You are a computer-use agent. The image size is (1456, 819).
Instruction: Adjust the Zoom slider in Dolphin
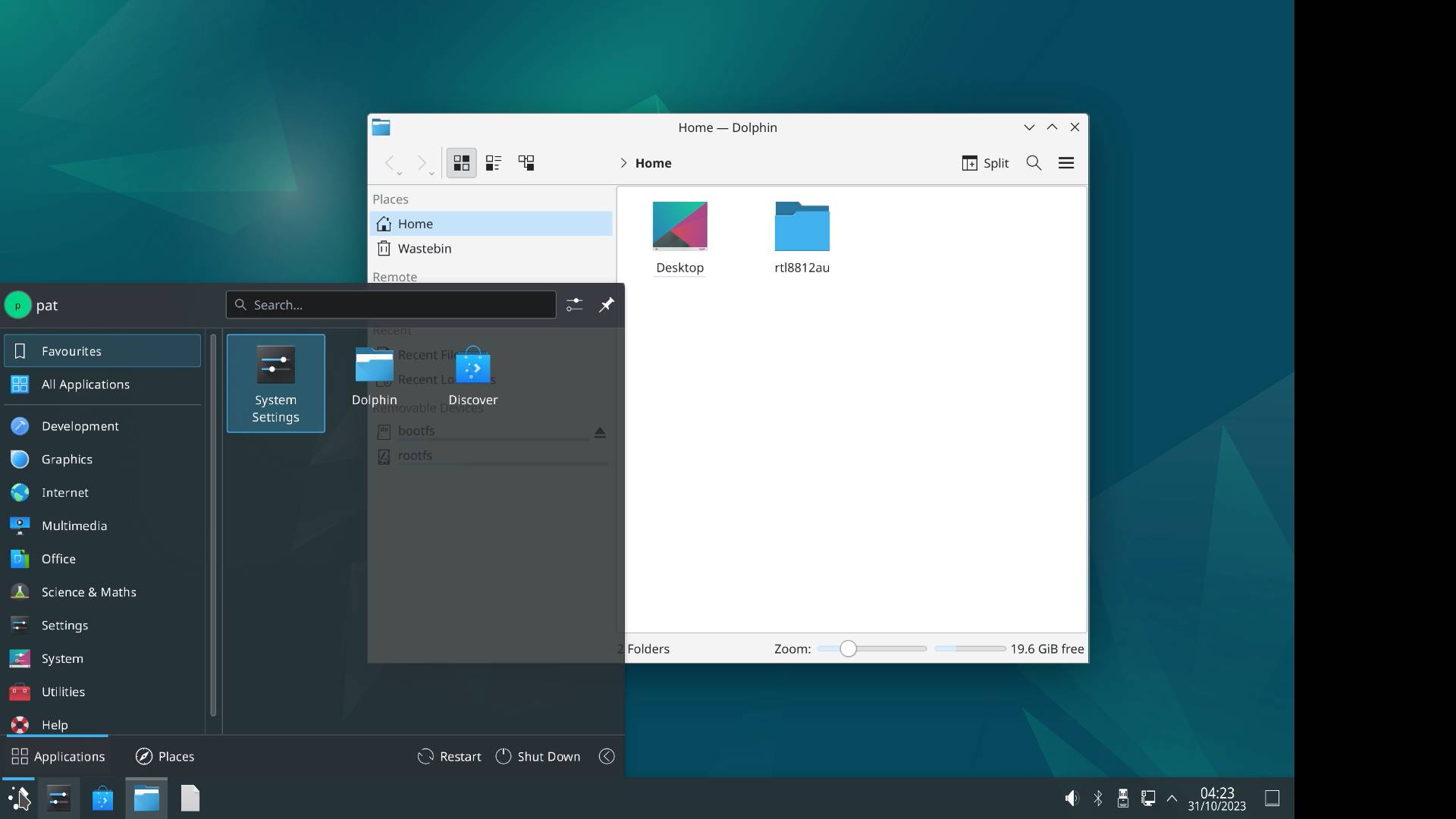[x=849, y=648]
